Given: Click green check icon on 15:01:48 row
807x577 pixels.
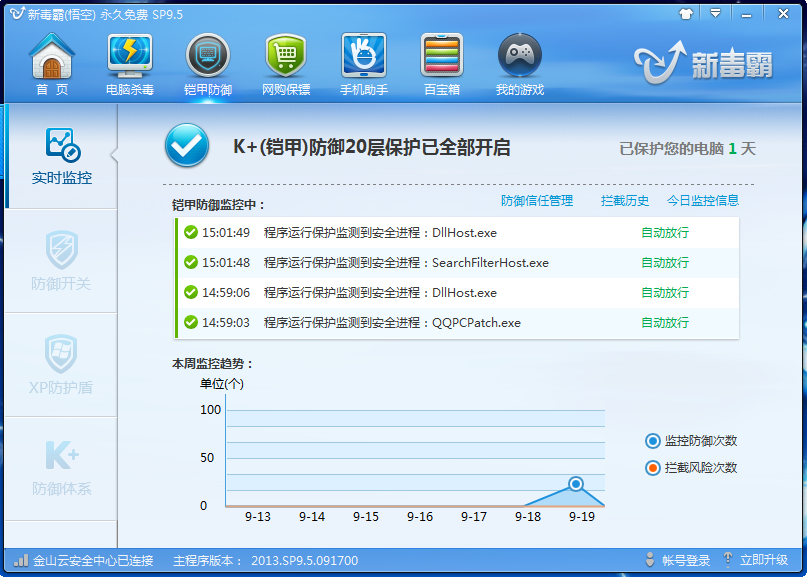Looking at the screenshot, I should pyautogui.click(x=191, y=263).
